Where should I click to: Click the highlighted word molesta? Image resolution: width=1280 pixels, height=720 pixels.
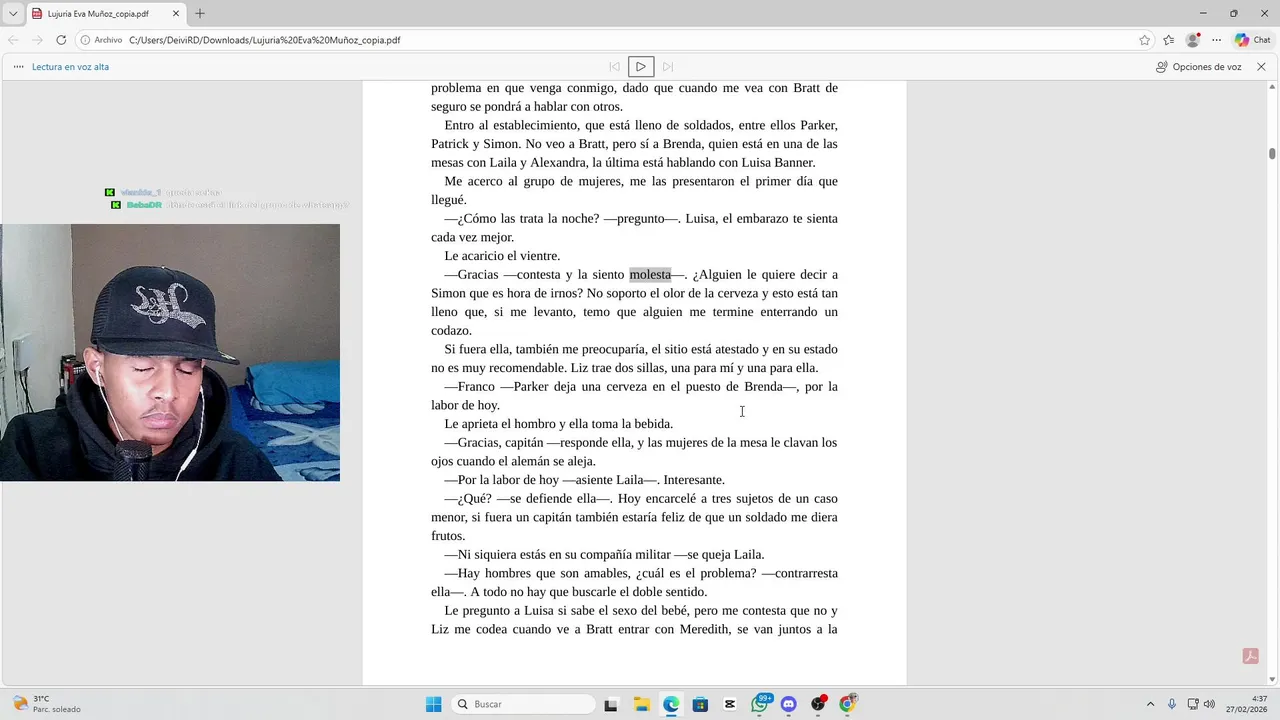(650, 274)
